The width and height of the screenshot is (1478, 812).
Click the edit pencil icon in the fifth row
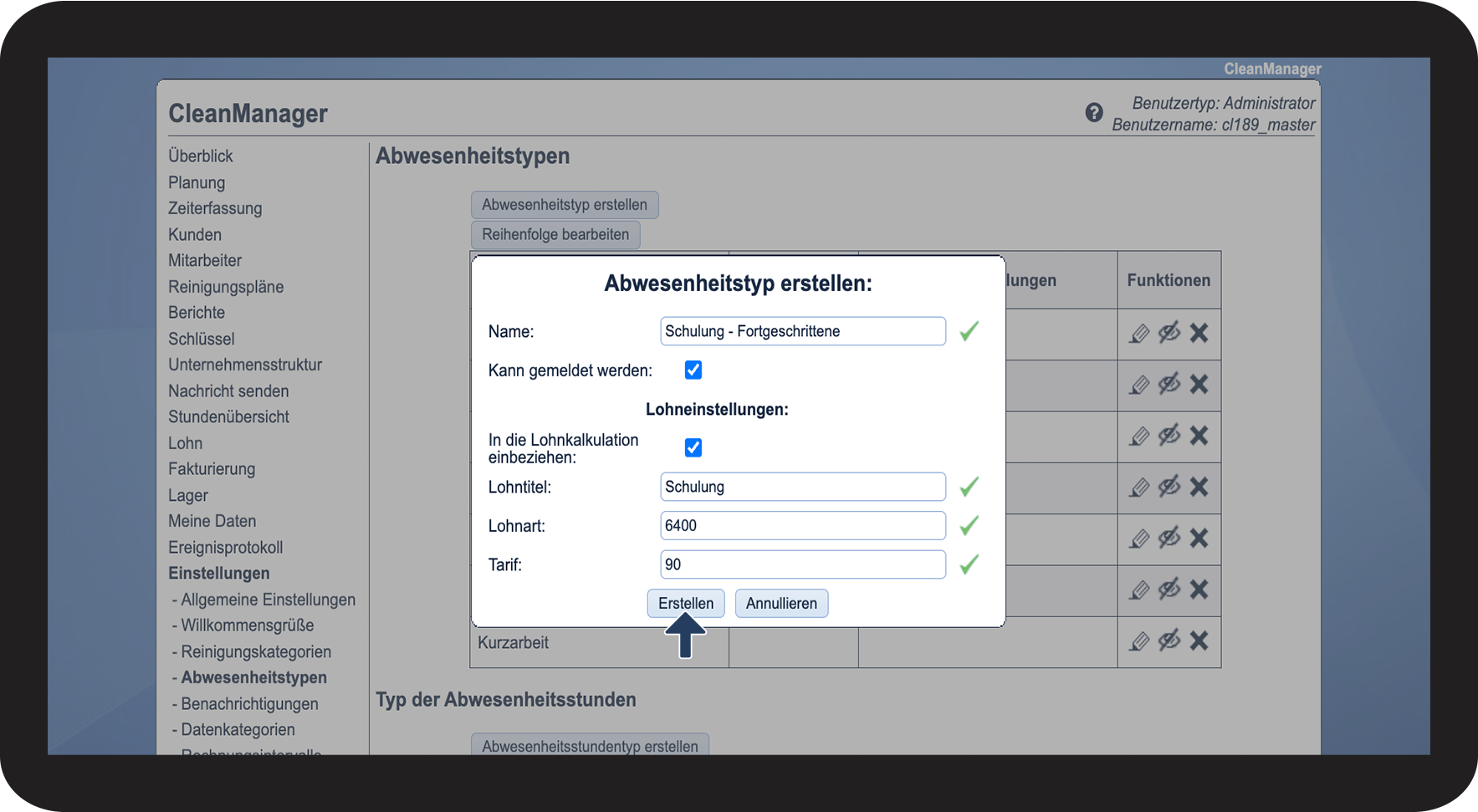pos(1139,539)
